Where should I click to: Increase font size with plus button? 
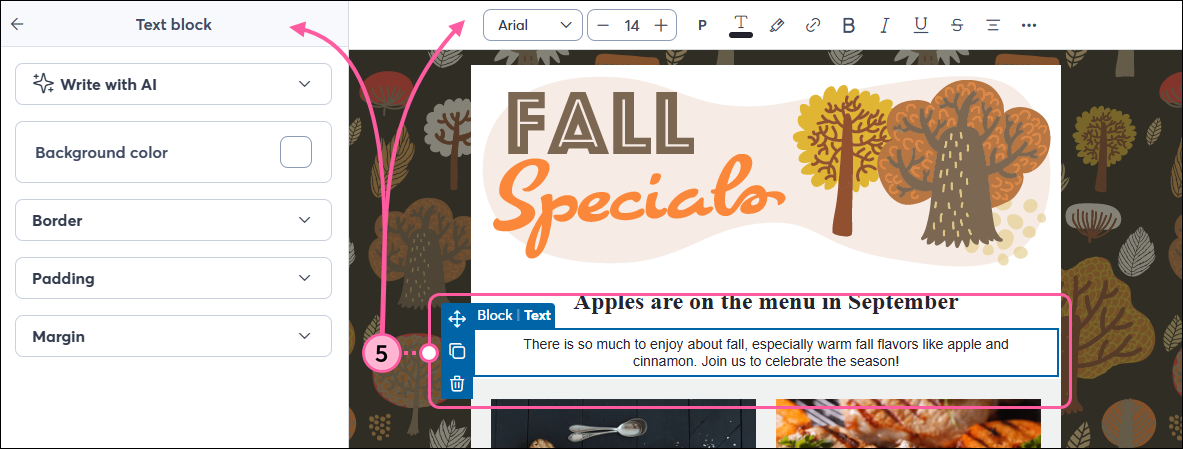pyautogui.click(x=661, y=26)
